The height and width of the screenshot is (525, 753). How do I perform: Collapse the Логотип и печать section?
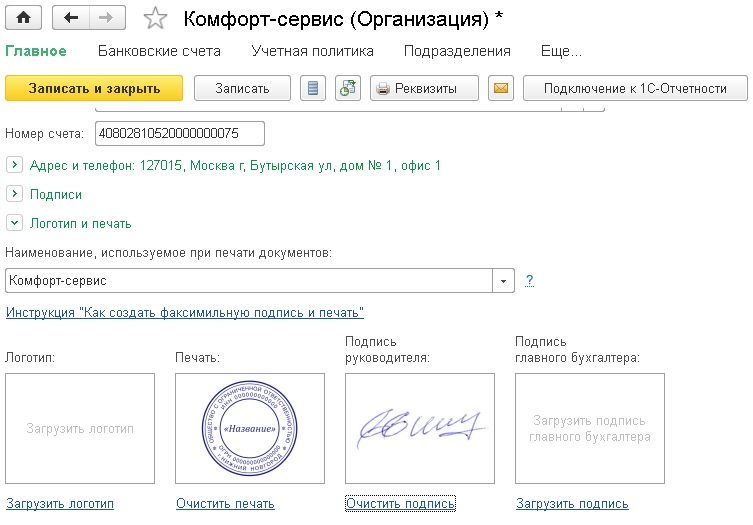14,223
